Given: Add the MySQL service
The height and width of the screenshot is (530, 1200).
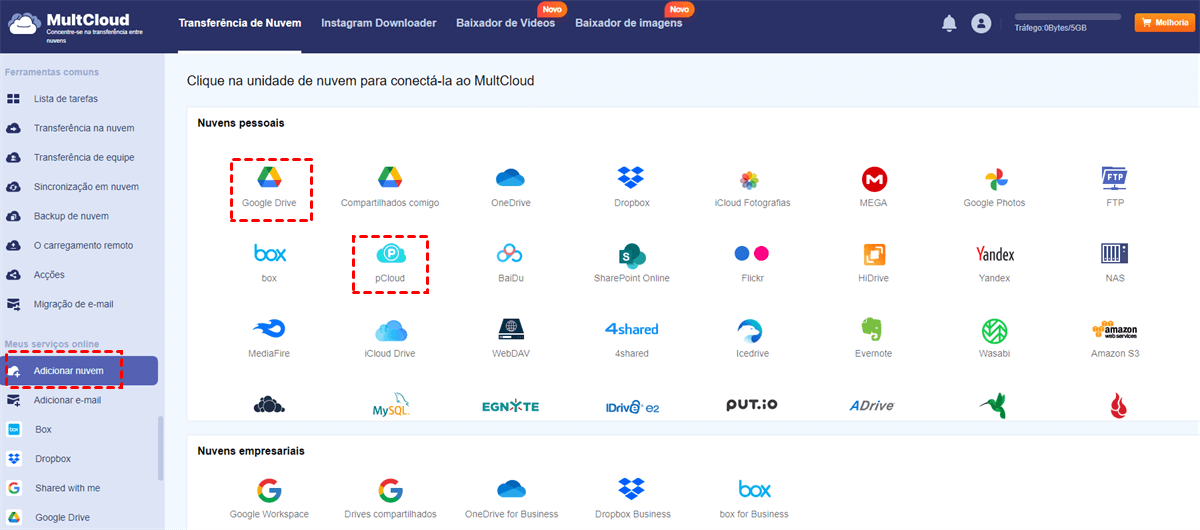Looking at the screenshot, I should click(390, 406).
